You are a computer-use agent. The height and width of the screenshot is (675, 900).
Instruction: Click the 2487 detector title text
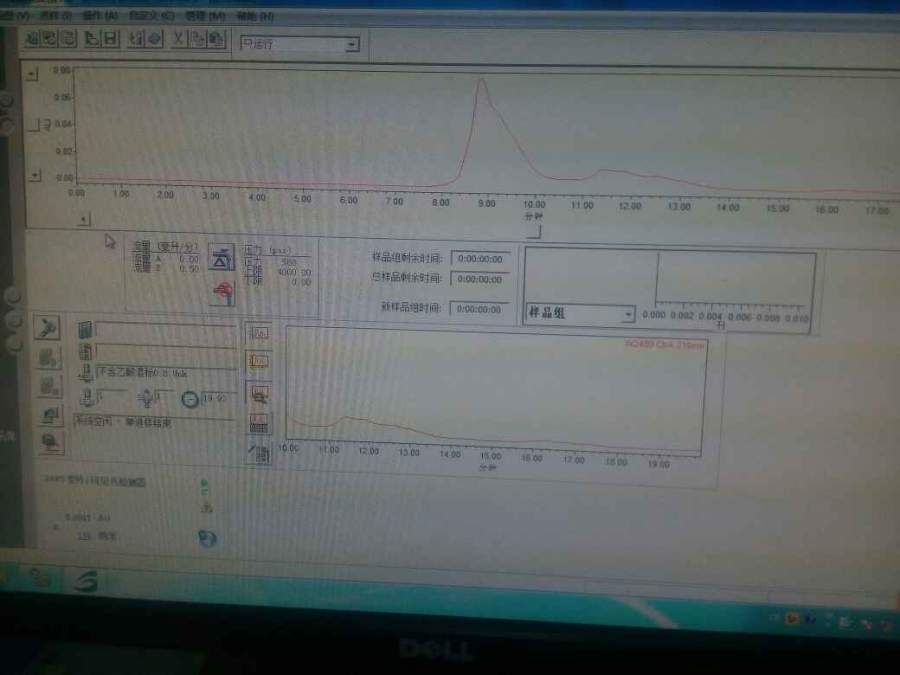(x=95, y=480)
